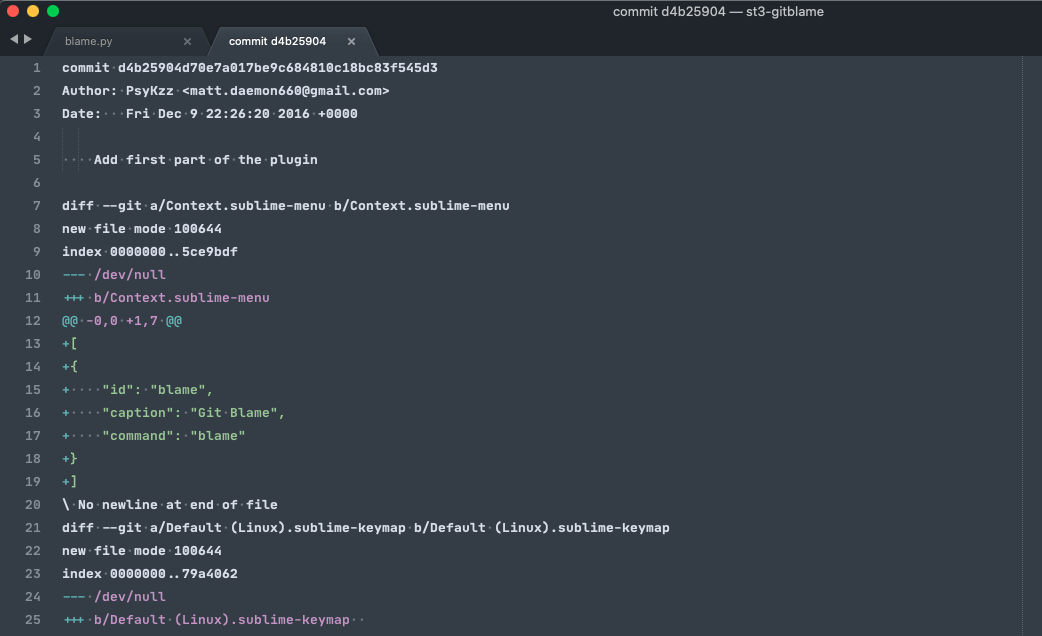The image size is (1042, 636).
Task: Click the yellow minimize window button
Action: (x=33, y=11)
